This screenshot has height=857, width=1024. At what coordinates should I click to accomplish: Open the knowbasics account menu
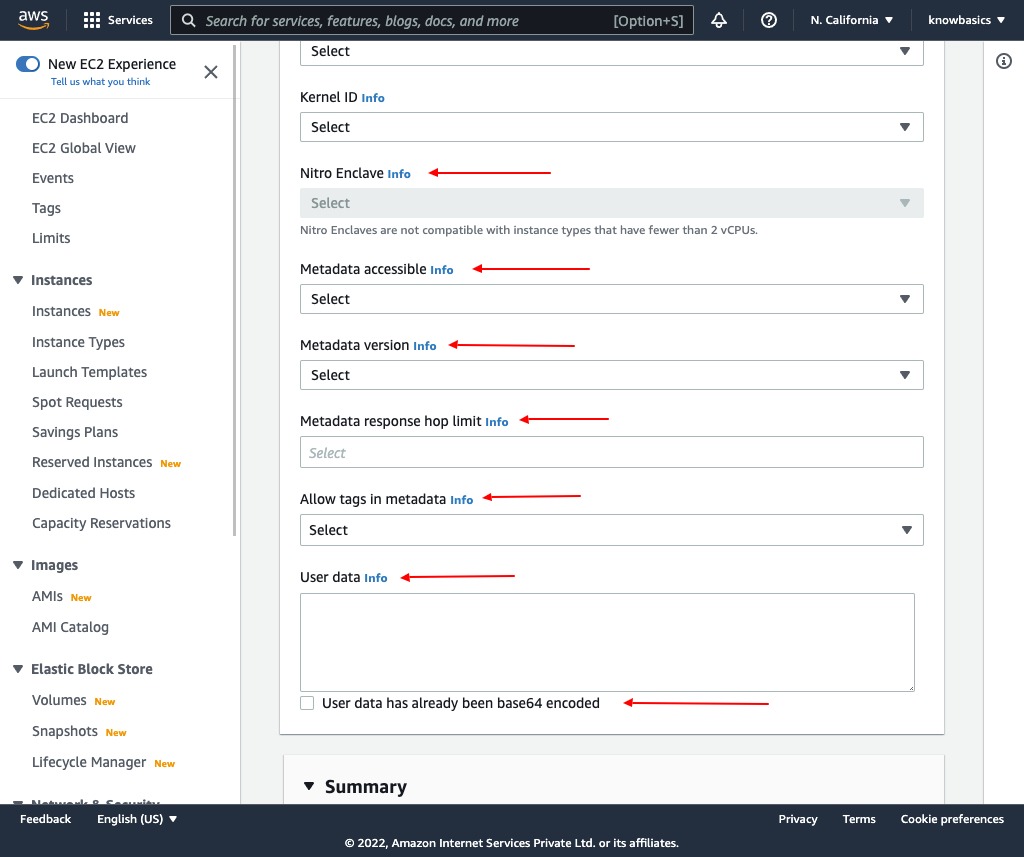click(x=967, y=20)
